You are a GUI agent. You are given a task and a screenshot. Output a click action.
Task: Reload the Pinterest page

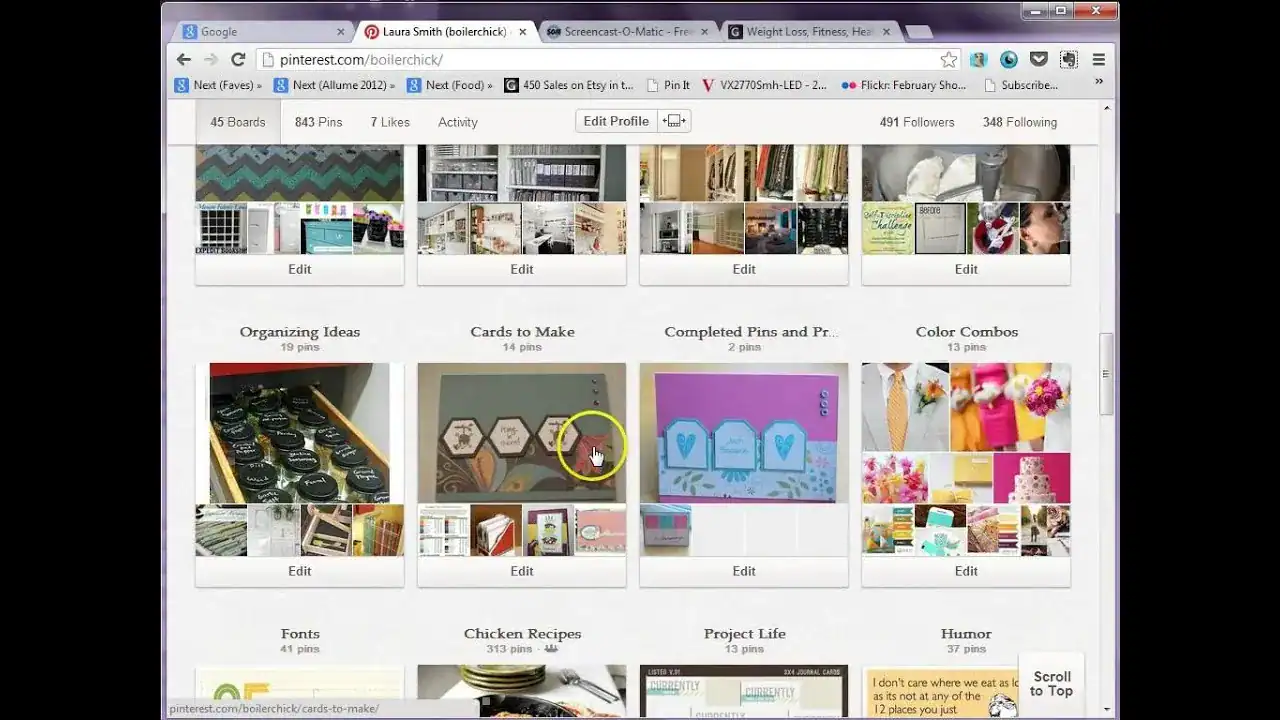click(238, 60)
